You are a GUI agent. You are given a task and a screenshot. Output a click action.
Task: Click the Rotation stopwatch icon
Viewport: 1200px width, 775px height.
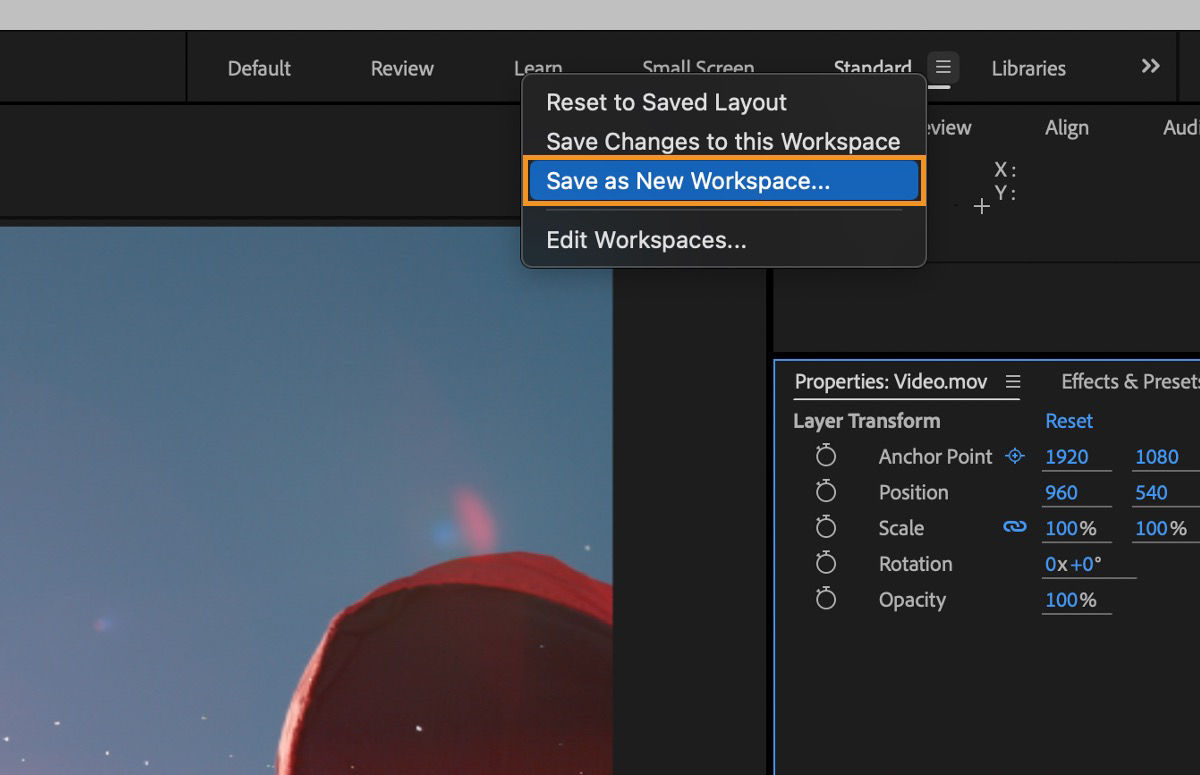[826, 563]
